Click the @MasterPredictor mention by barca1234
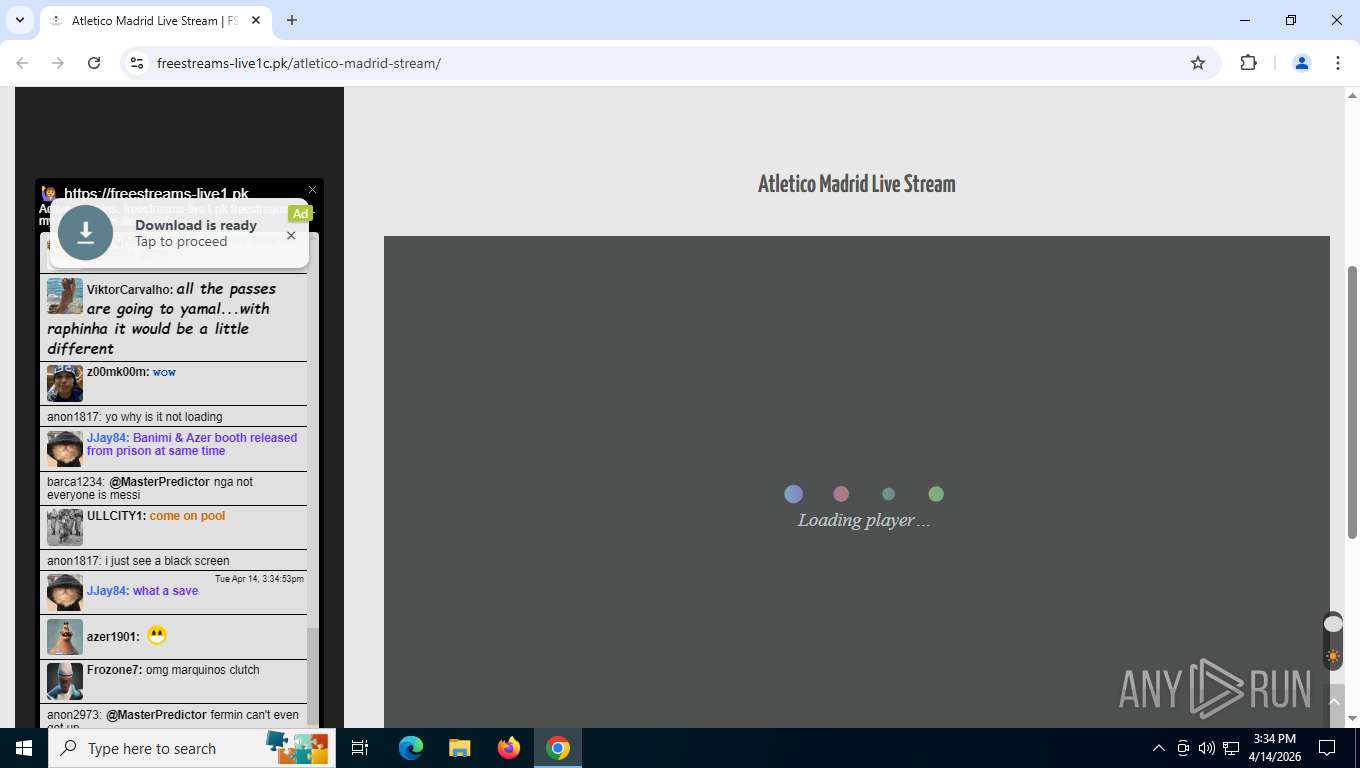The width and height of the screenshot is (1360, 768). click(x=159, y=482)
